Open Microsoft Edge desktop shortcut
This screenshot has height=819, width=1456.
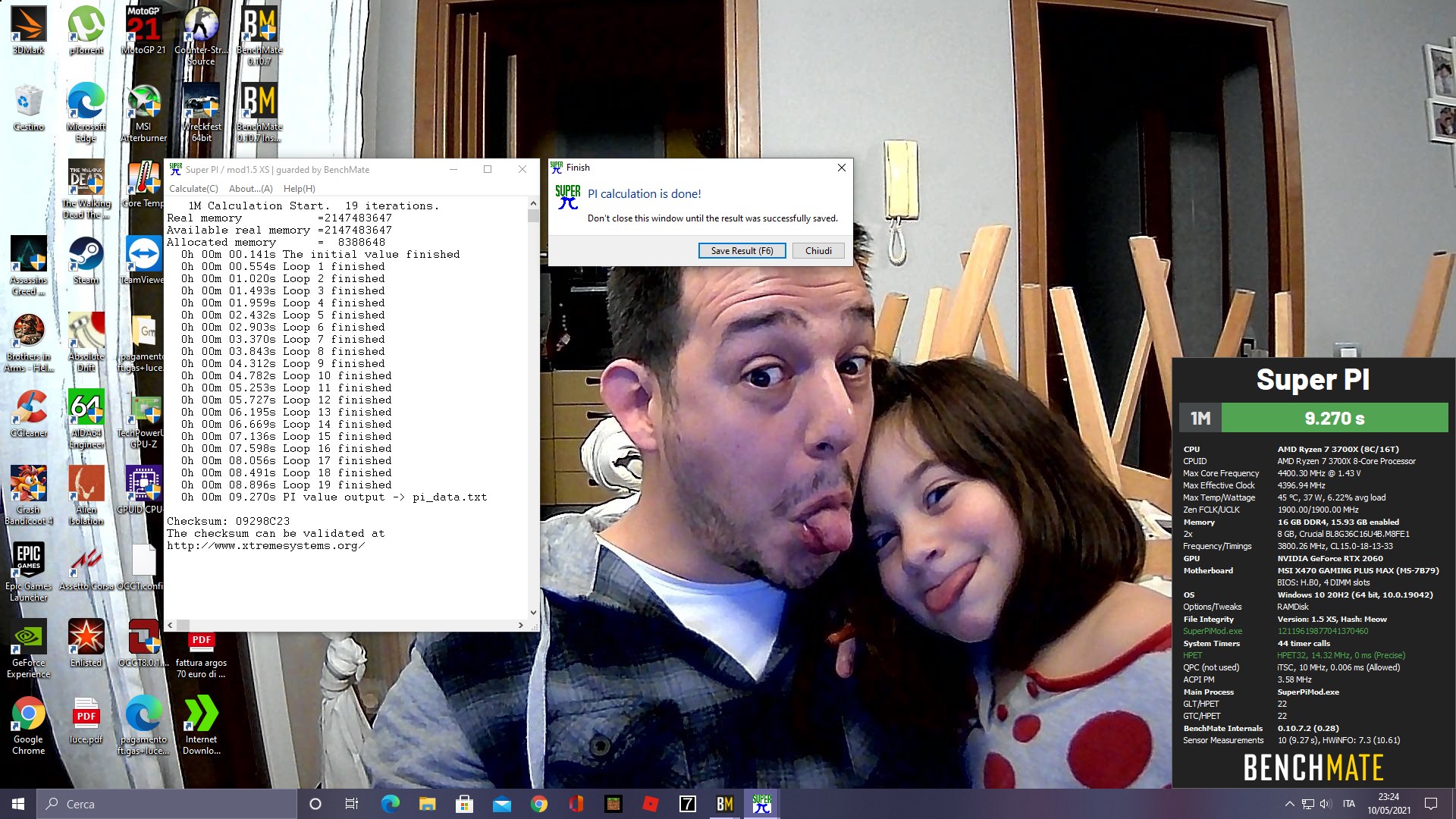(86, 112)
